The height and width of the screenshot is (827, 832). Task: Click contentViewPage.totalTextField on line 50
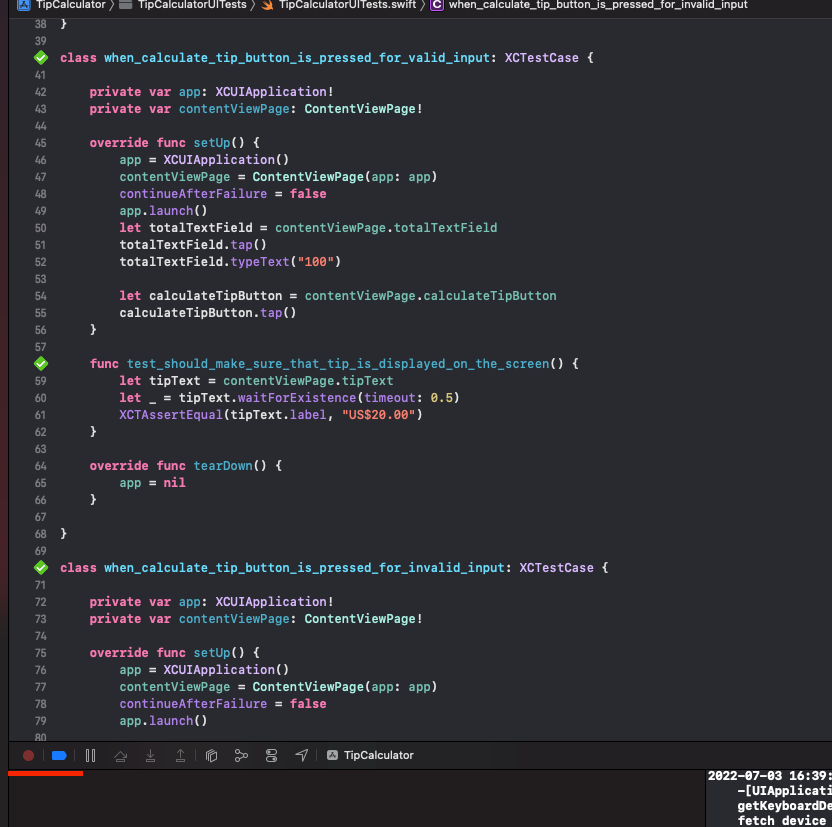[386, 228]
